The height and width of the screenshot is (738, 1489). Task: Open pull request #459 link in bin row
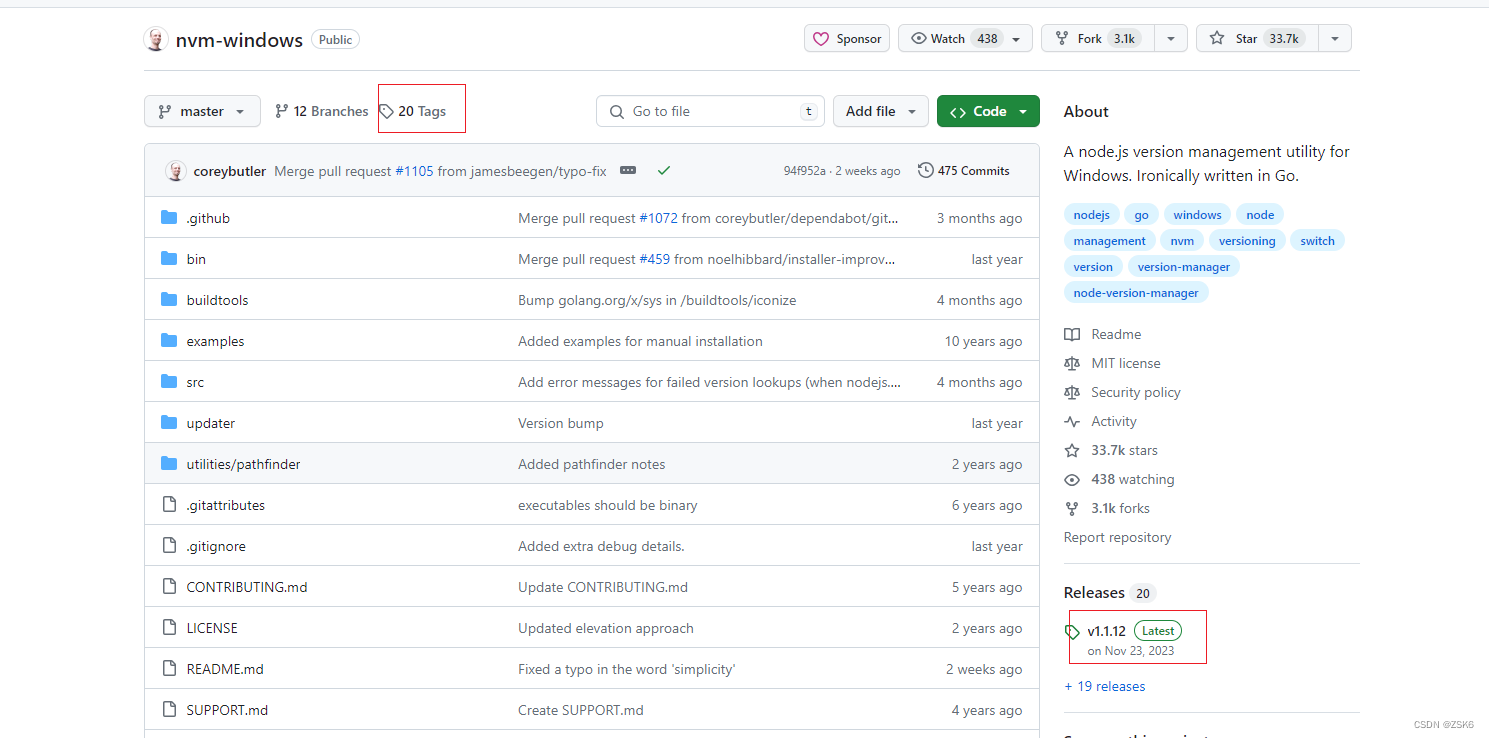(654, 259)
